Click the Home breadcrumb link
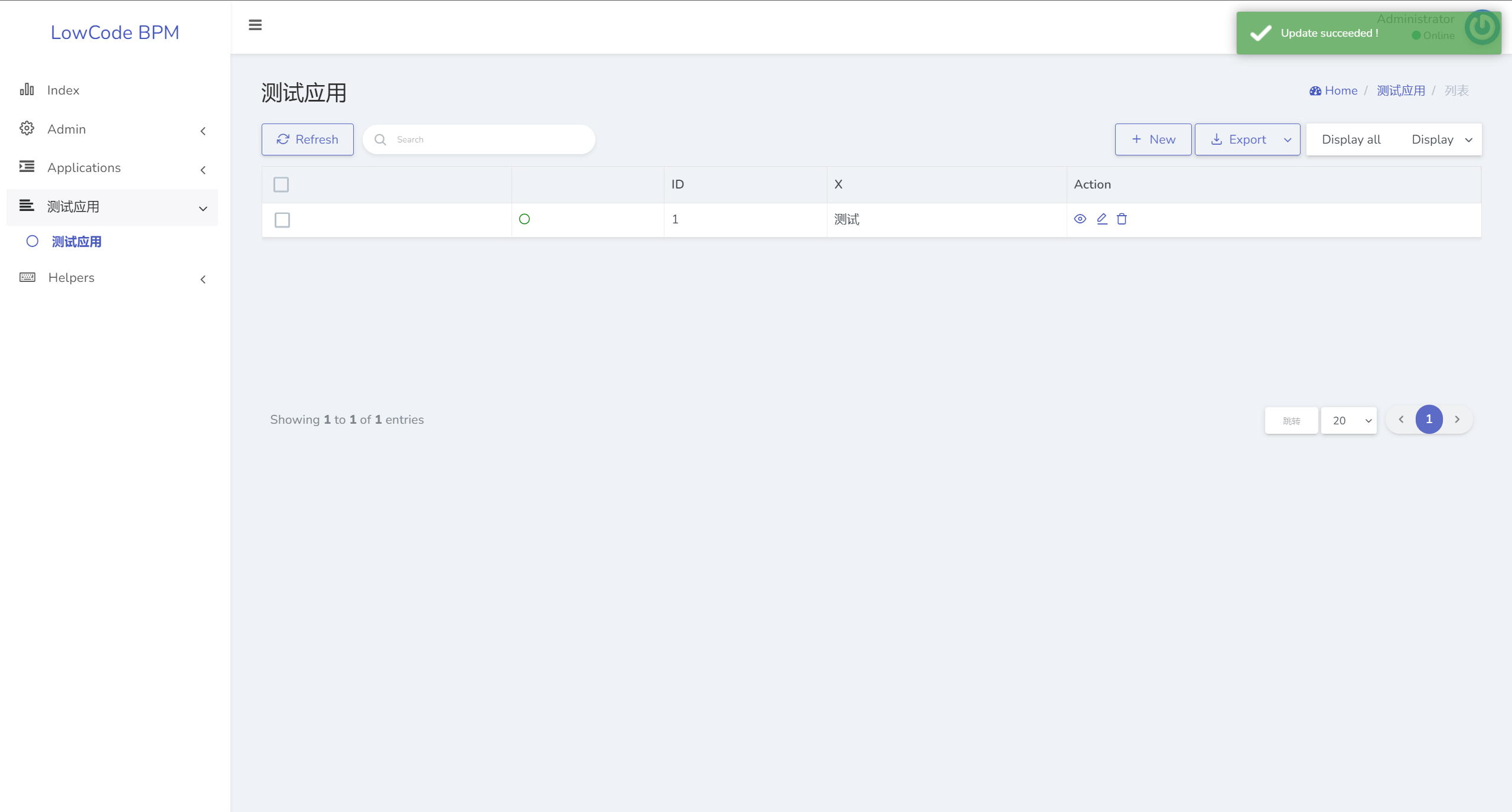Image resolution: width=1512 pixels, height=812 pixels. tap(1340, 90)
